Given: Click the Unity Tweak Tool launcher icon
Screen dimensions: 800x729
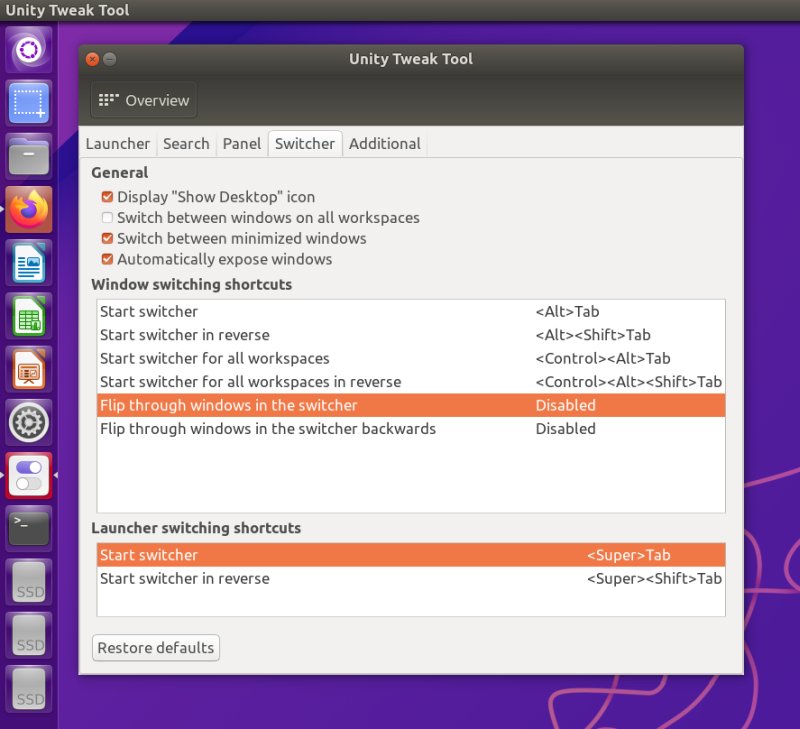Looking at the screenshot, I should pos(29,475).
